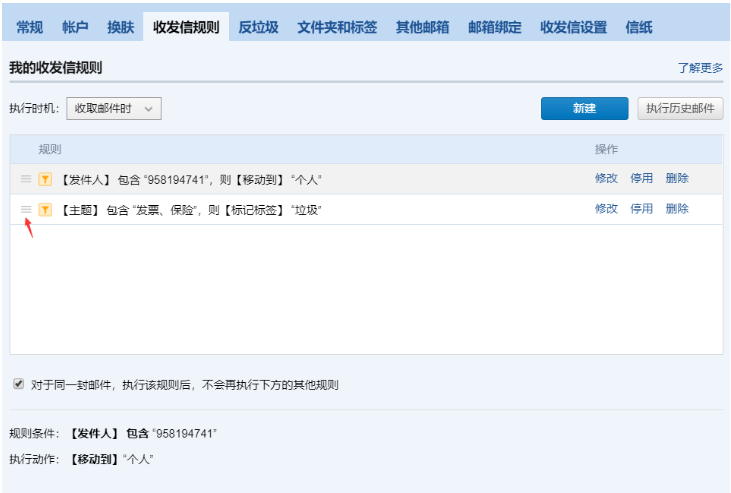The height and width of the screenshot is (493, 731).
Task: Click the 执行历史邮件 button
Action: [x=680, y=108]
